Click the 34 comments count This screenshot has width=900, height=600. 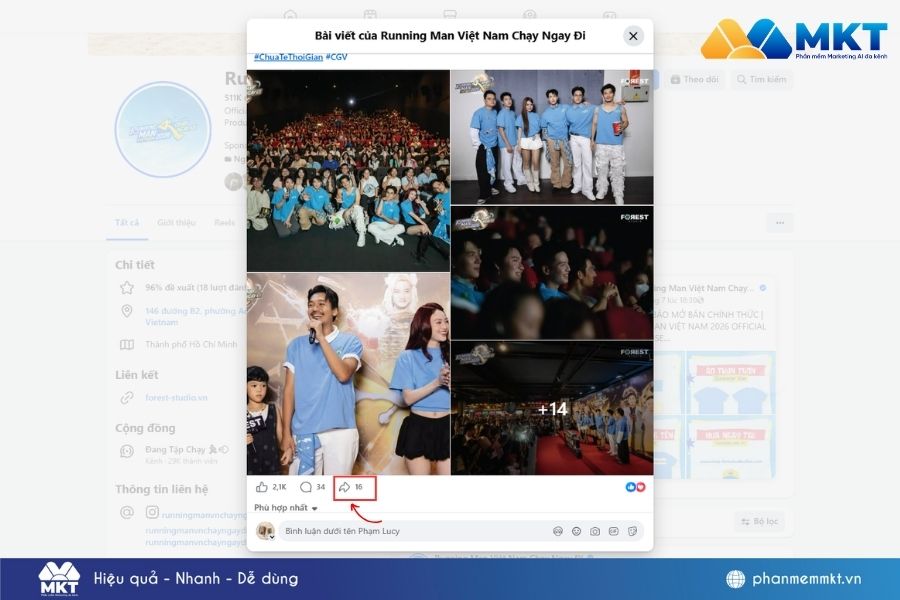tap(320, 487)
